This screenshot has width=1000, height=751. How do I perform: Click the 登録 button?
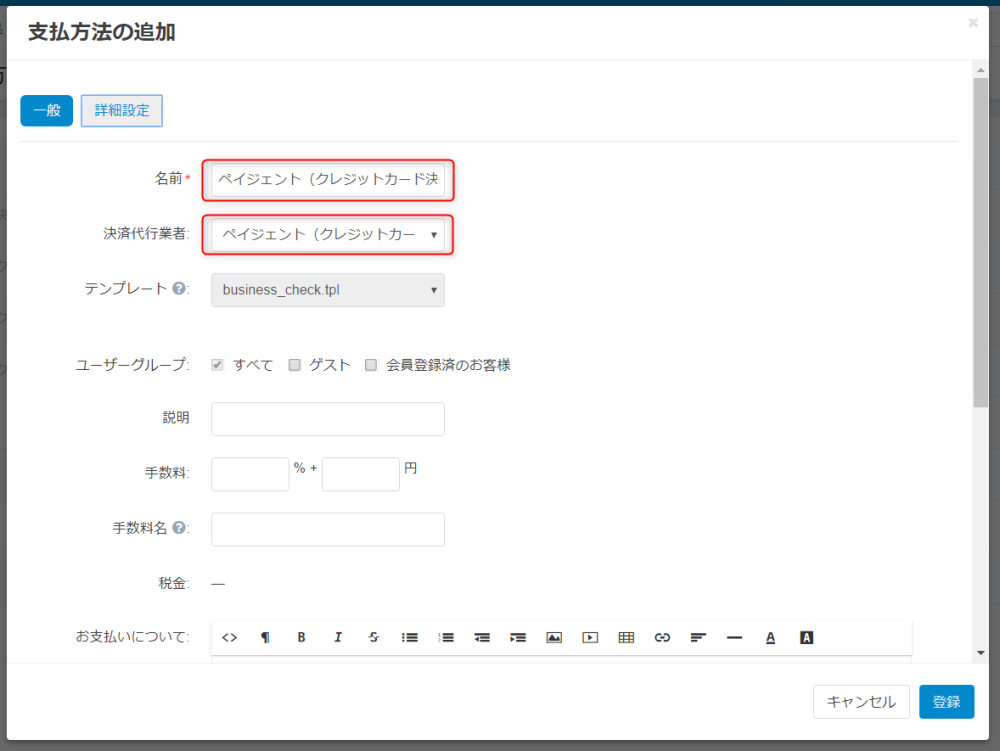coord(946,702)
